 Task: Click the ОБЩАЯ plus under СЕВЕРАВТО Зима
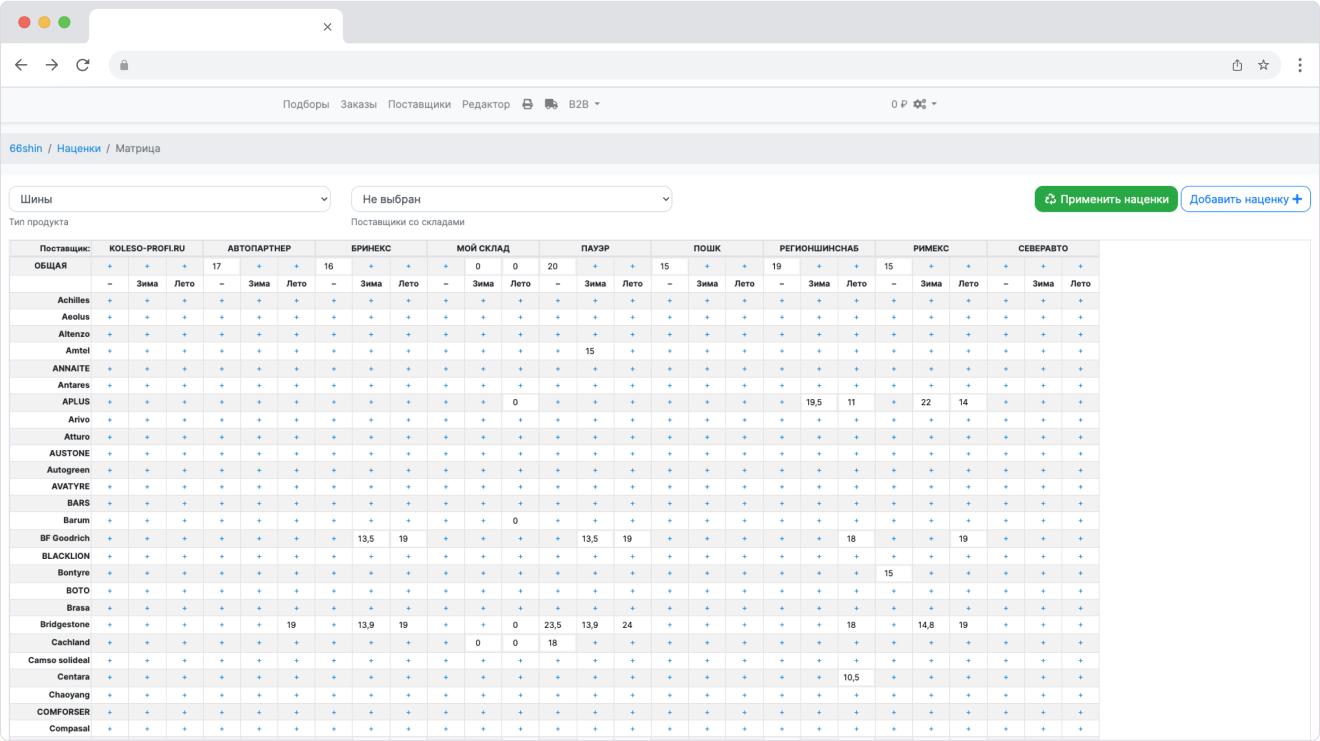click(1043, 267)
